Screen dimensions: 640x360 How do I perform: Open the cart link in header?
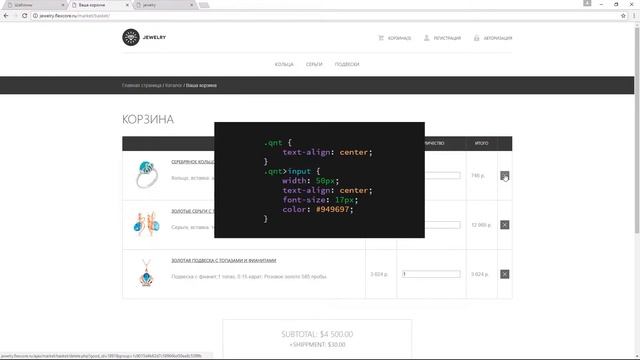click(x=399, y=38)
